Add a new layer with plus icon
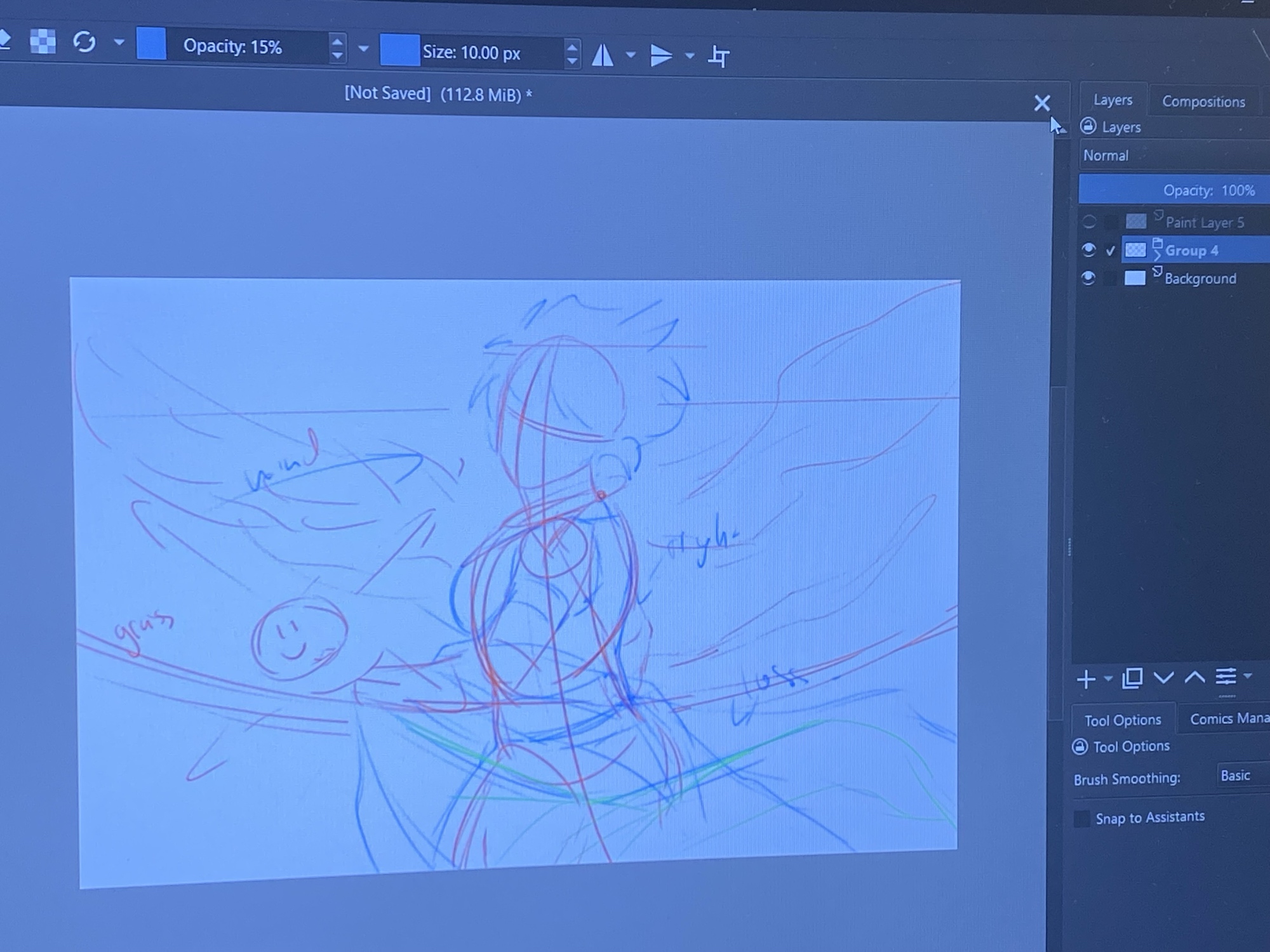Screen dimensions: 1270x952 coord(1086,679)
